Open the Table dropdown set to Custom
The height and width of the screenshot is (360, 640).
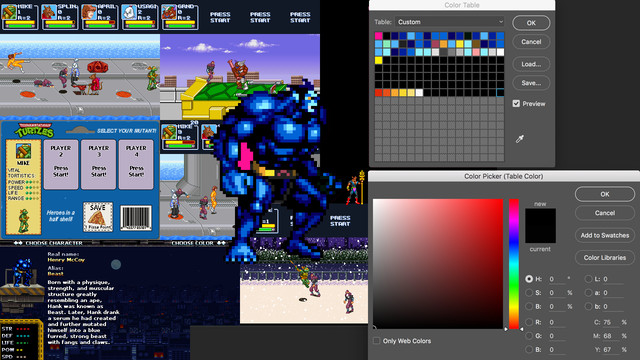tap(450, 22)
